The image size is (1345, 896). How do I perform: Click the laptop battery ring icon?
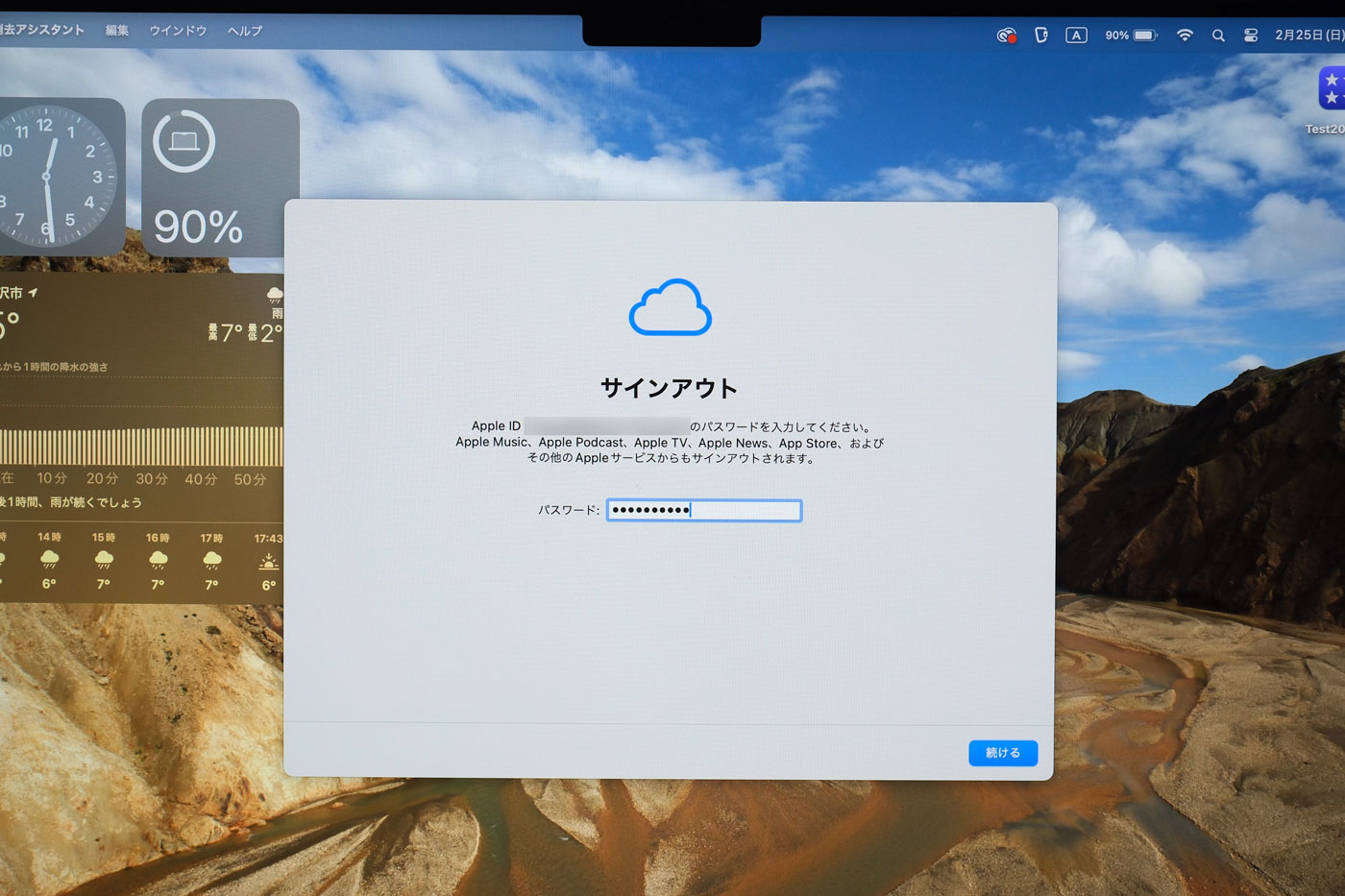pos(183,141)
